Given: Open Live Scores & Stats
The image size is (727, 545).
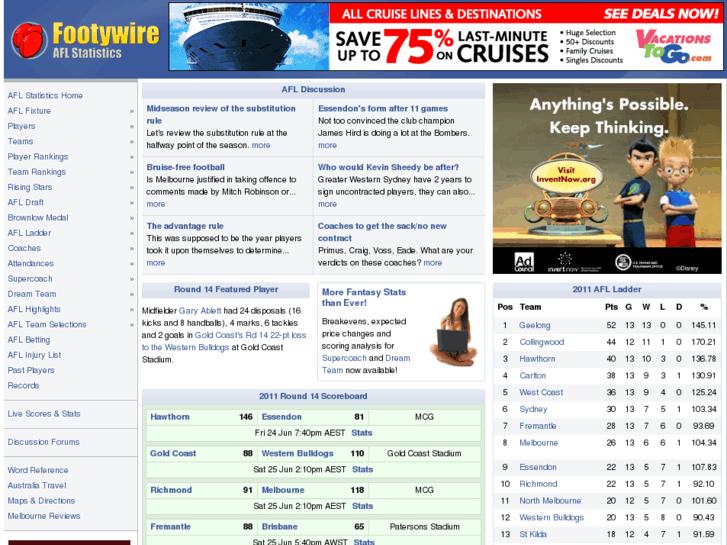Looking at the screenshot, I should coord(44,414).
